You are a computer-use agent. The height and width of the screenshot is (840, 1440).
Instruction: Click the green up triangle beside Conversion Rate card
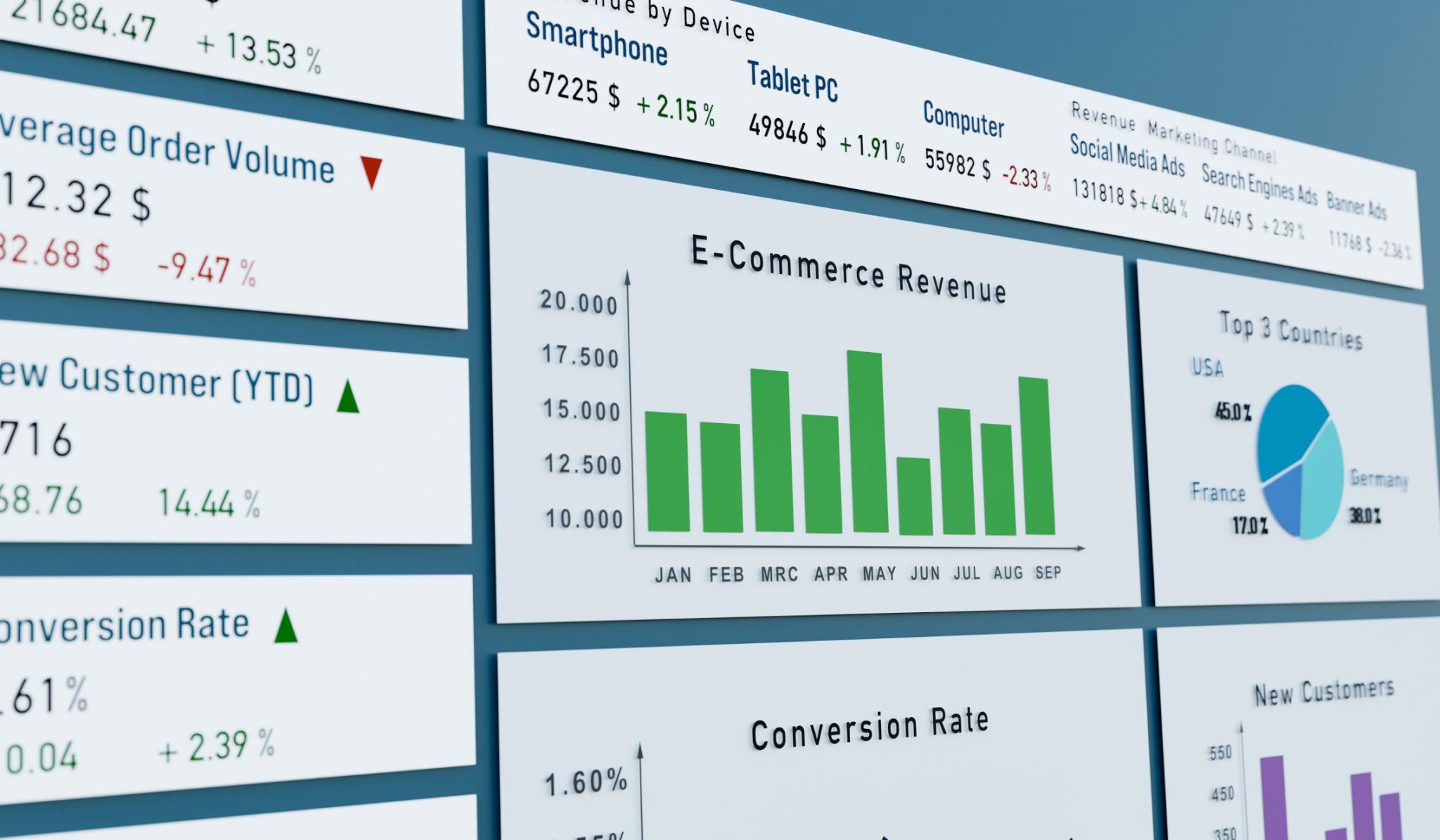tap(285, 626)
